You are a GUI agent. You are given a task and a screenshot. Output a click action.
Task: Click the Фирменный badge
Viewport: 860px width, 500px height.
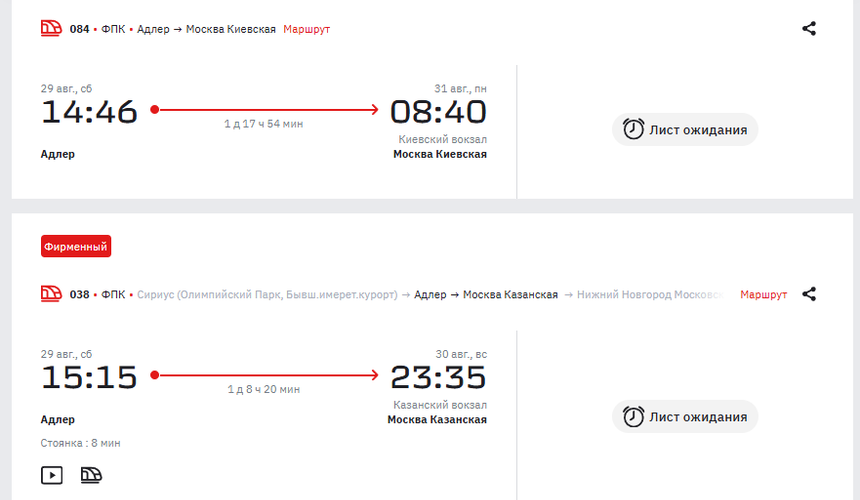click(x=76, y=246)
